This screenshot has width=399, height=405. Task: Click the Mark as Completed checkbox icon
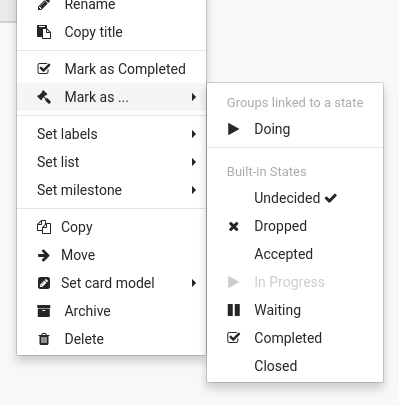point(44,69)
